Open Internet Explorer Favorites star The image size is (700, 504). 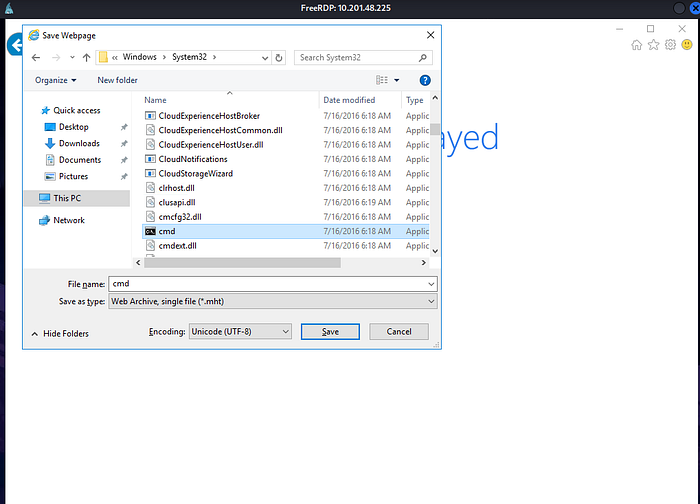pyautogui.click(x=654, y=45)
